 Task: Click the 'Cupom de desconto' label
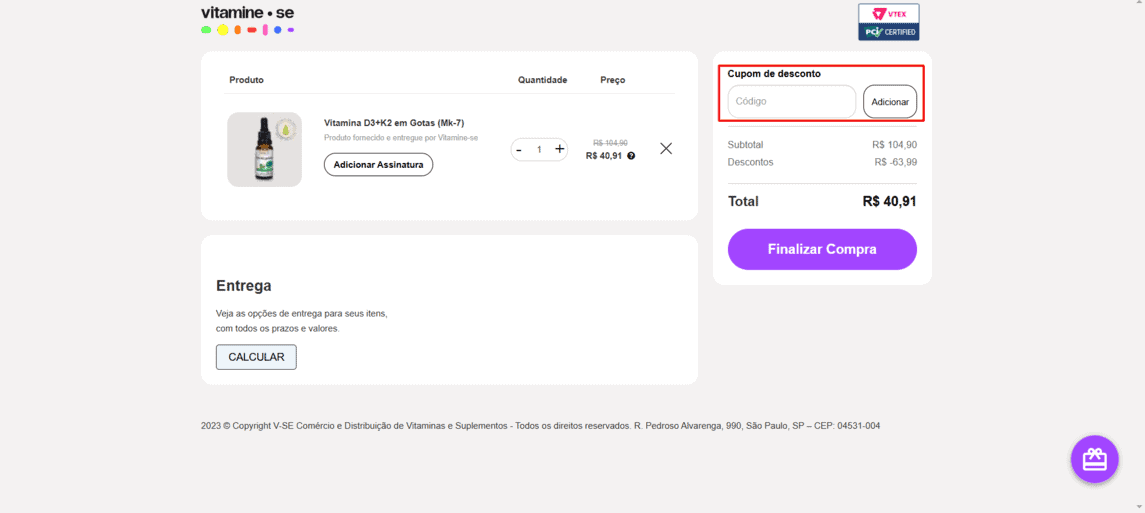coord(774,74)
